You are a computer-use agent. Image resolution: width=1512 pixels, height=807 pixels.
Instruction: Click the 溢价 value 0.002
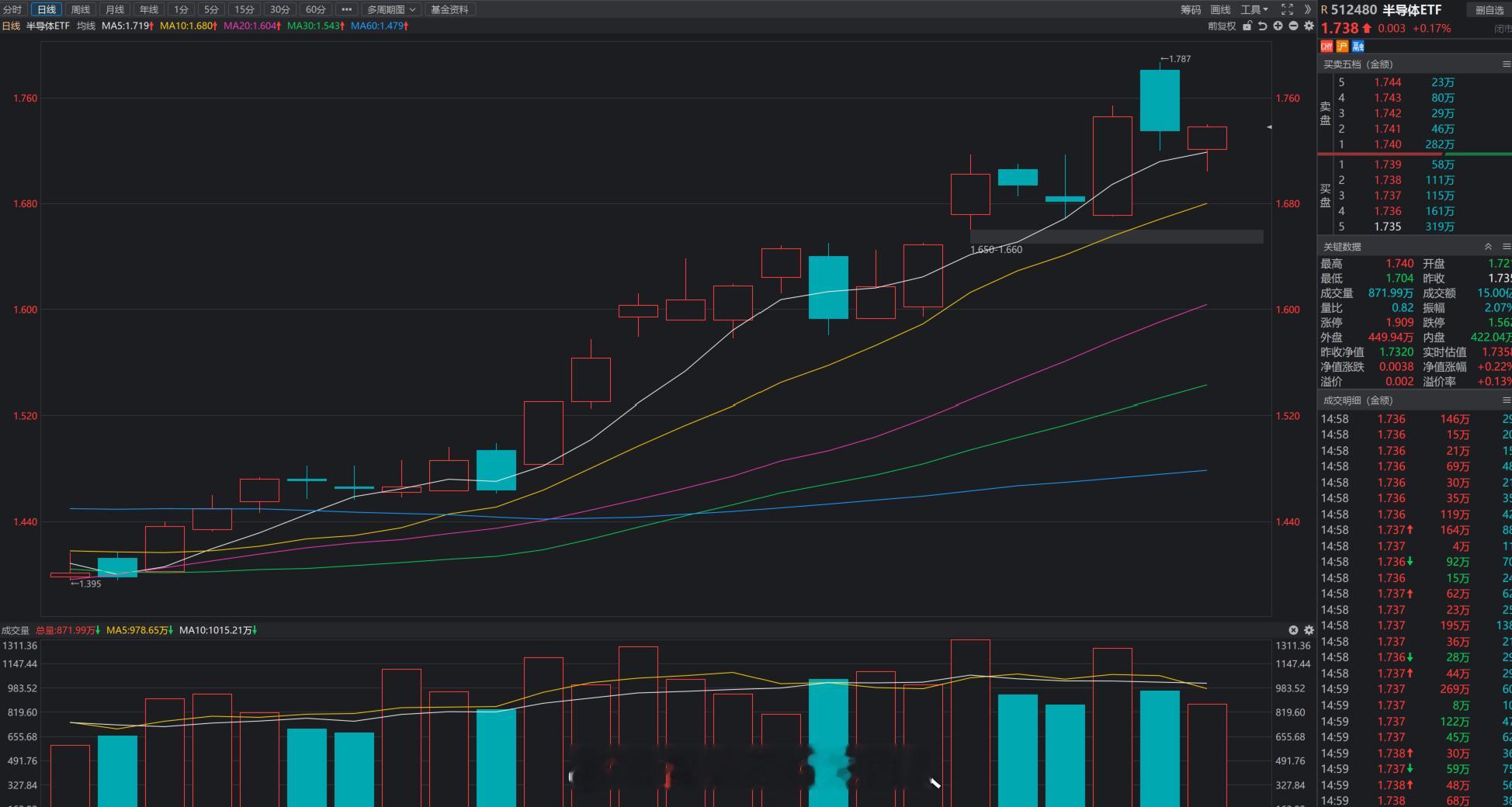[1399, 382]
